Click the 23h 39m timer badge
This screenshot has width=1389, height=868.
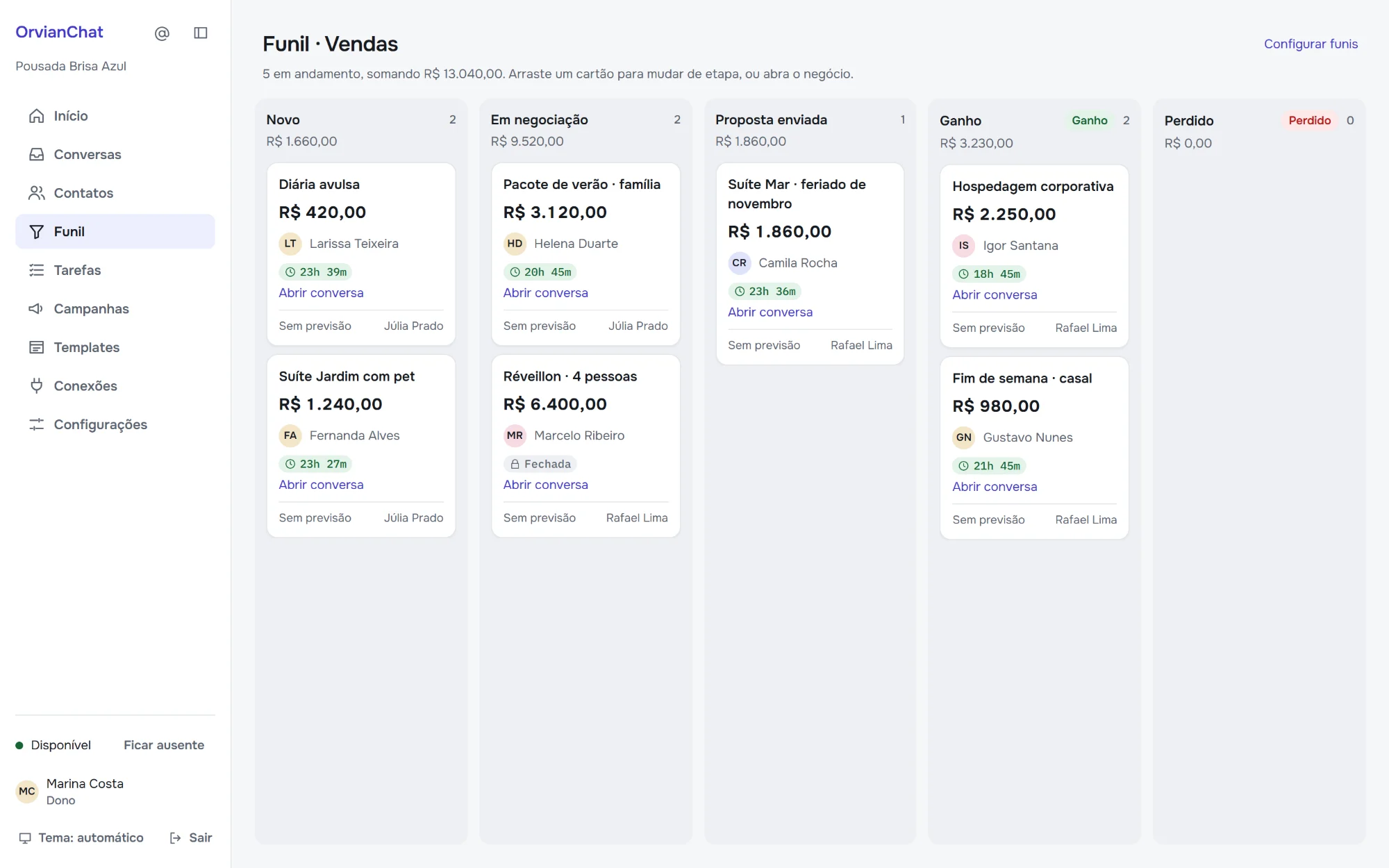click(315, 272)
